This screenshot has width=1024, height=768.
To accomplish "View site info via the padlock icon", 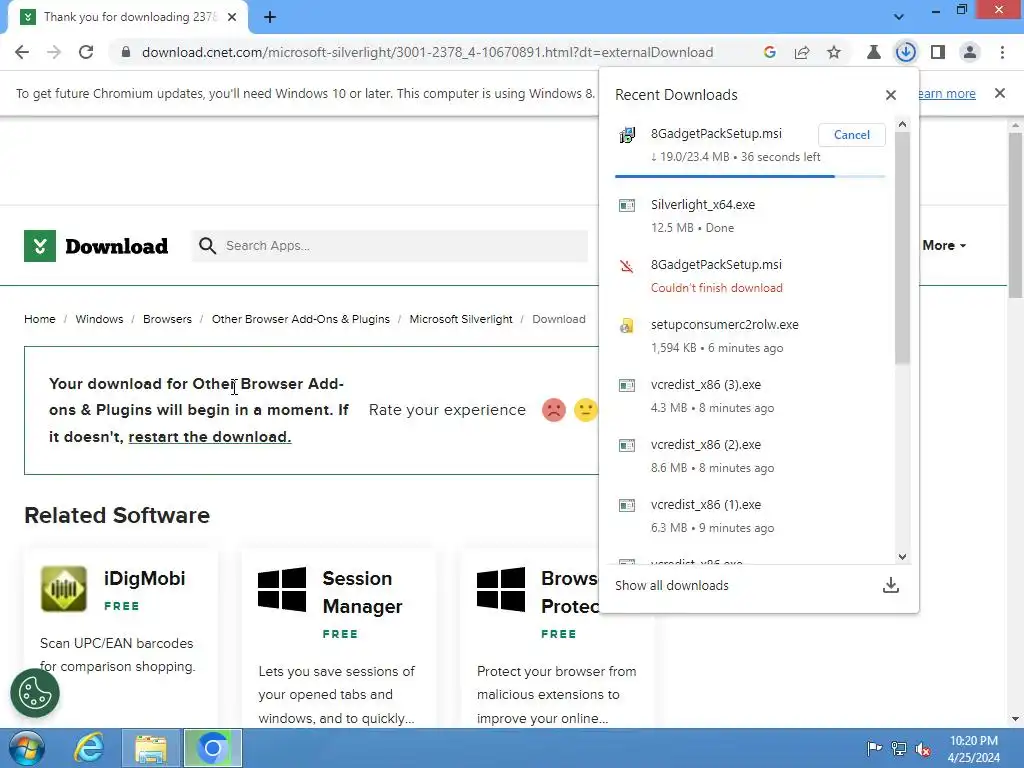I will pyautogui.click(x=125, y=52).
